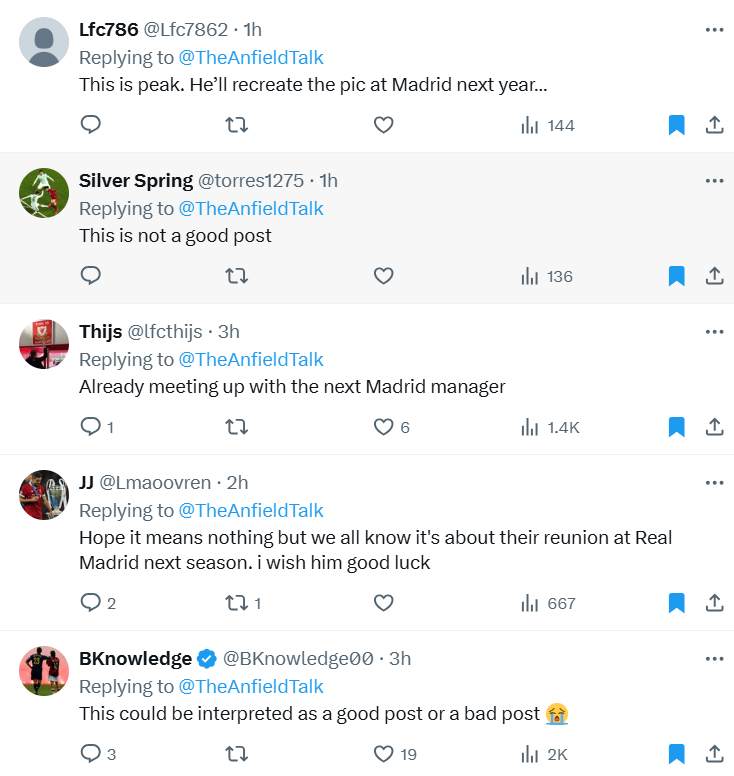
Task: Remove bookmark from Lfc786's tweet
Action: pos(676,125)
